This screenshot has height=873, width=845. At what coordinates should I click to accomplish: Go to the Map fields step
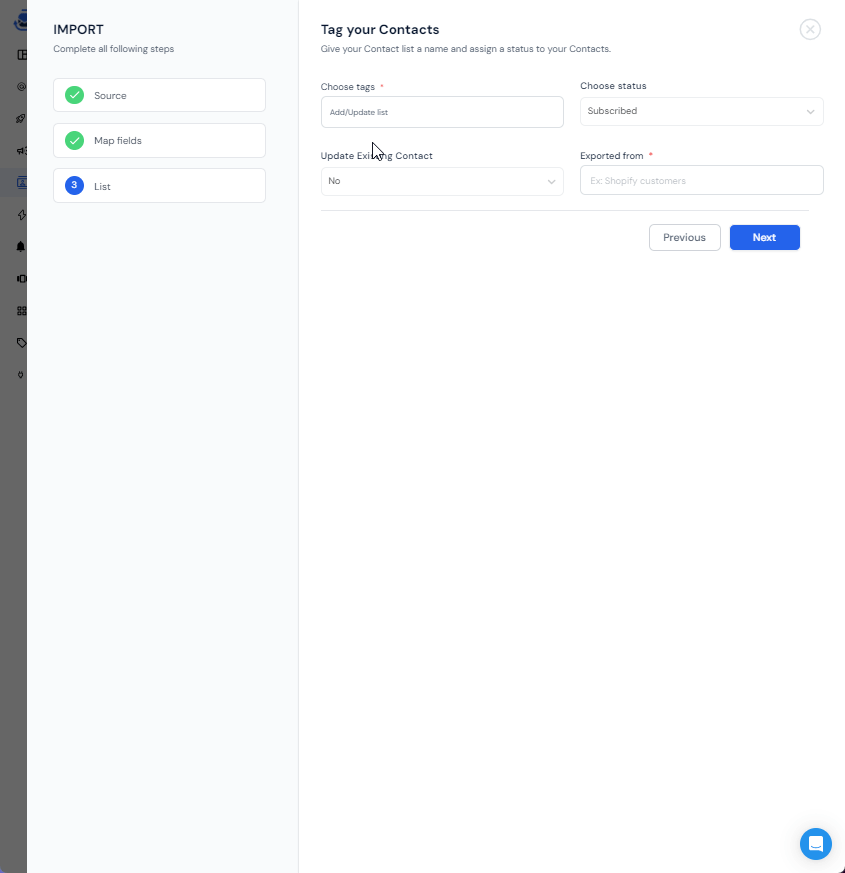160,141
